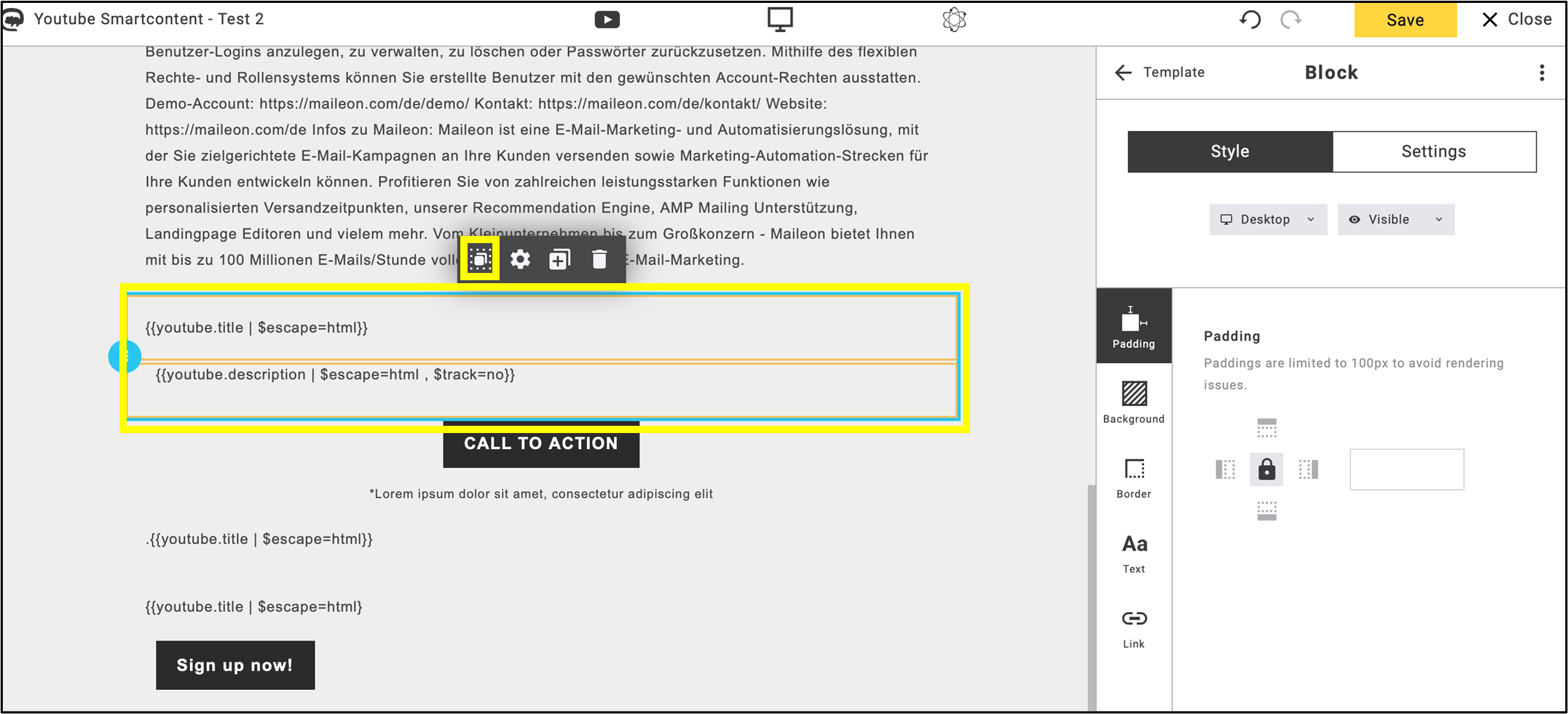Toggle the padding lock icon
The width and height of the screenshot is (1568, 714).
(x=1266, y=469)
